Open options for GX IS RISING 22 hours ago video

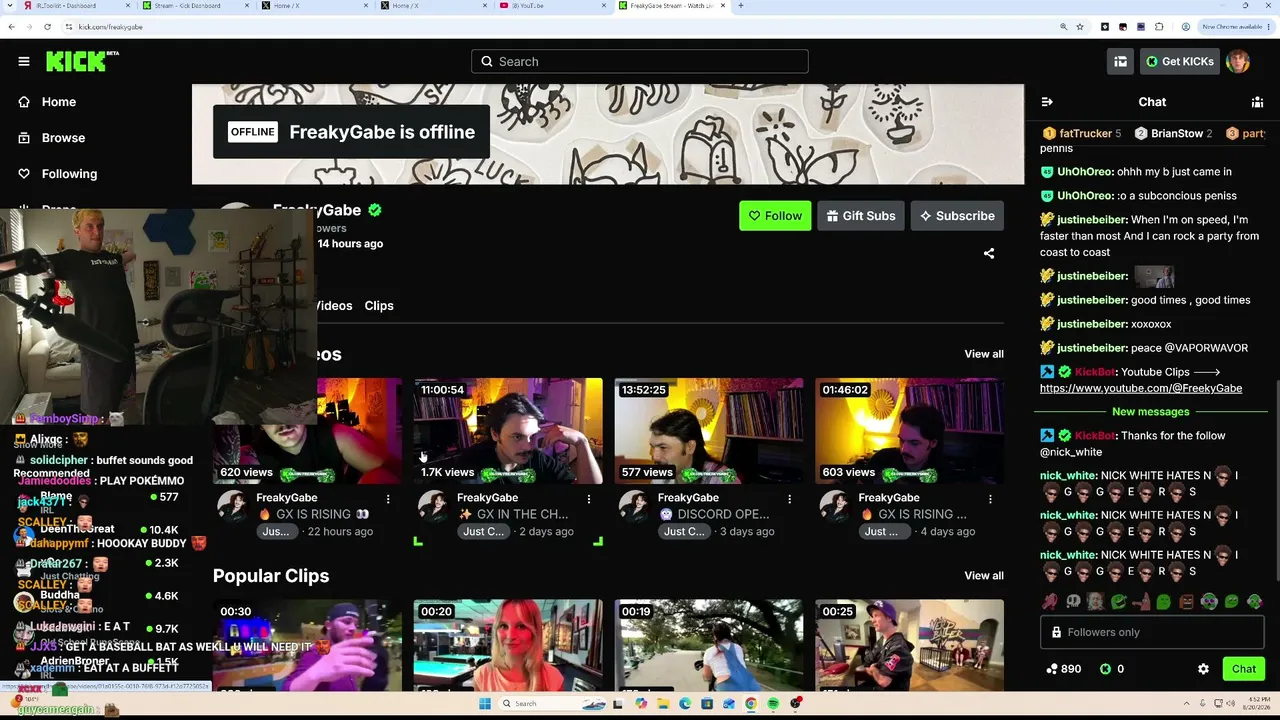point(388,498)
